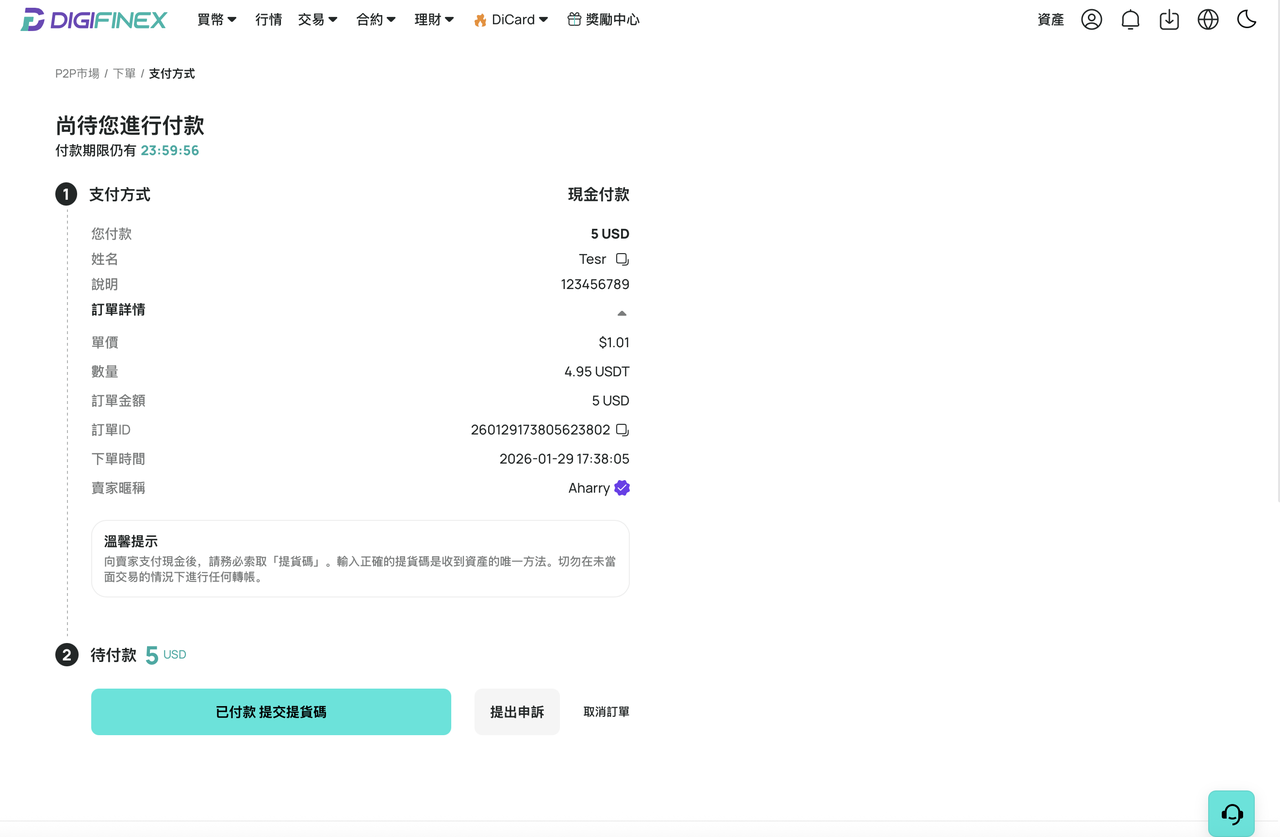
Task: Click the 提出申訴 appeal button
Action: pos(517,712)
